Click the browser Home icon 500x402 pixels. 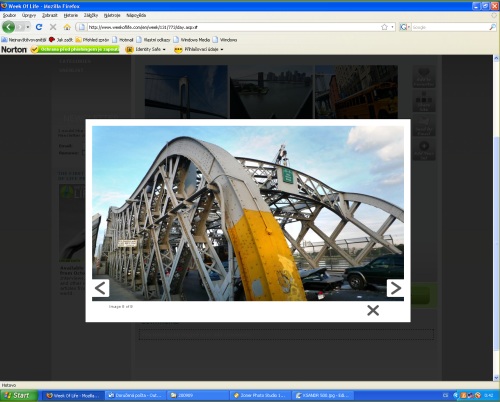(67, 27)
